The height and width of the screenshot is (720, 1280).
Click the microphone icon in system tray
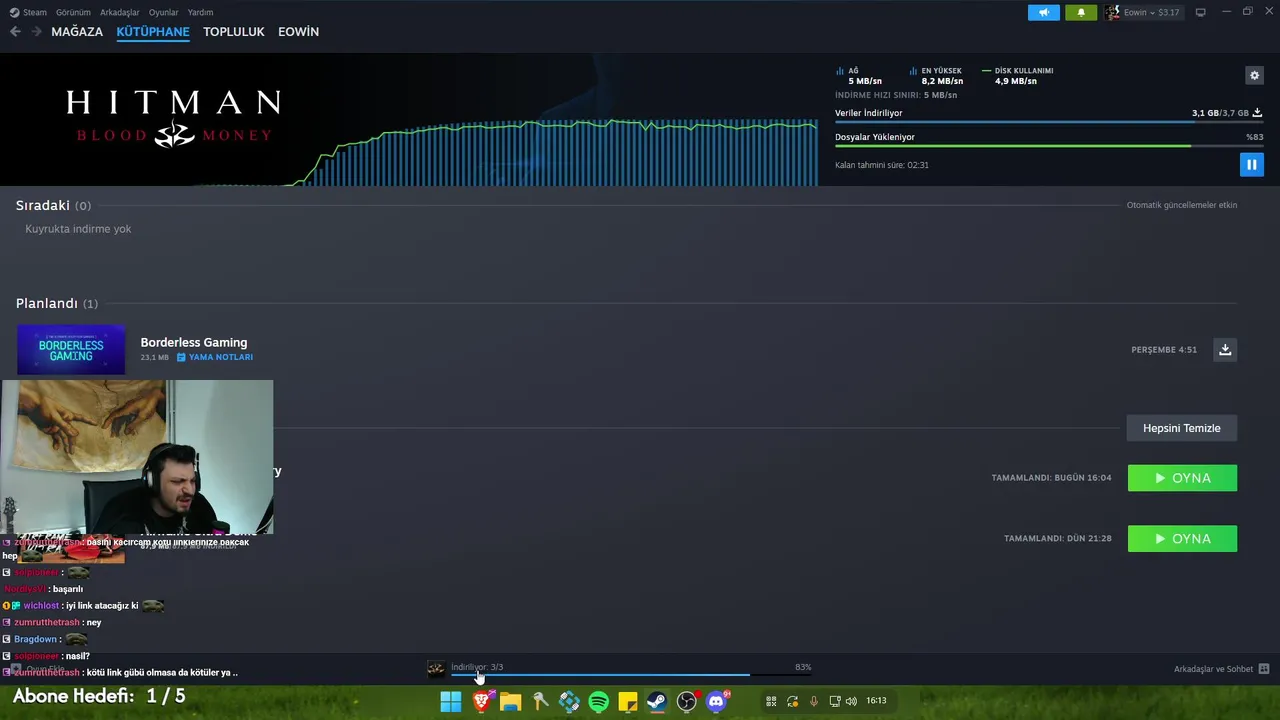(x=813, y=701)
